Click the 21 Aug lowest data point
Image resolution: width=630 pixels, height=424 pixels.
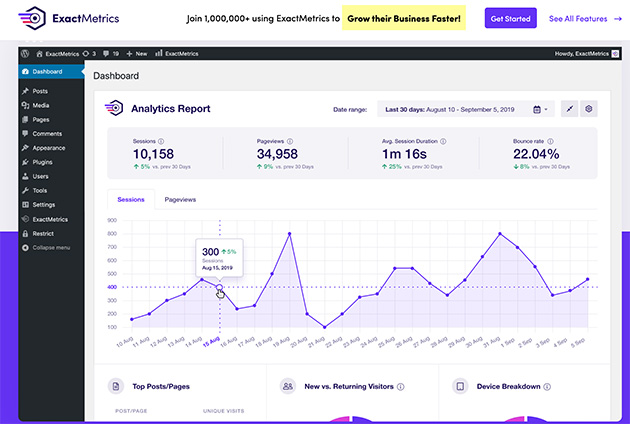(x=325, y=327)
